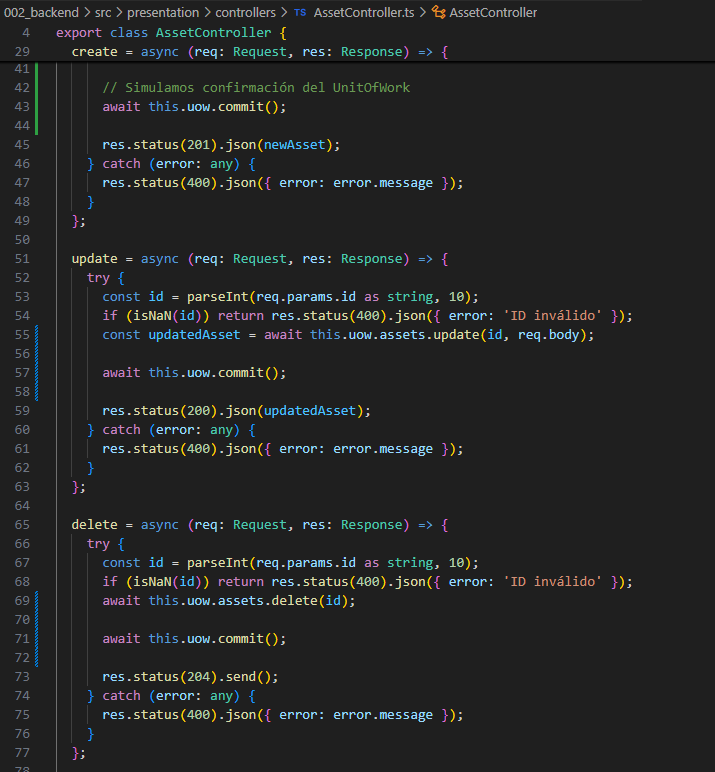
Task: Jump to sticky line 'export class AssetController'
Action: (171, 32)
